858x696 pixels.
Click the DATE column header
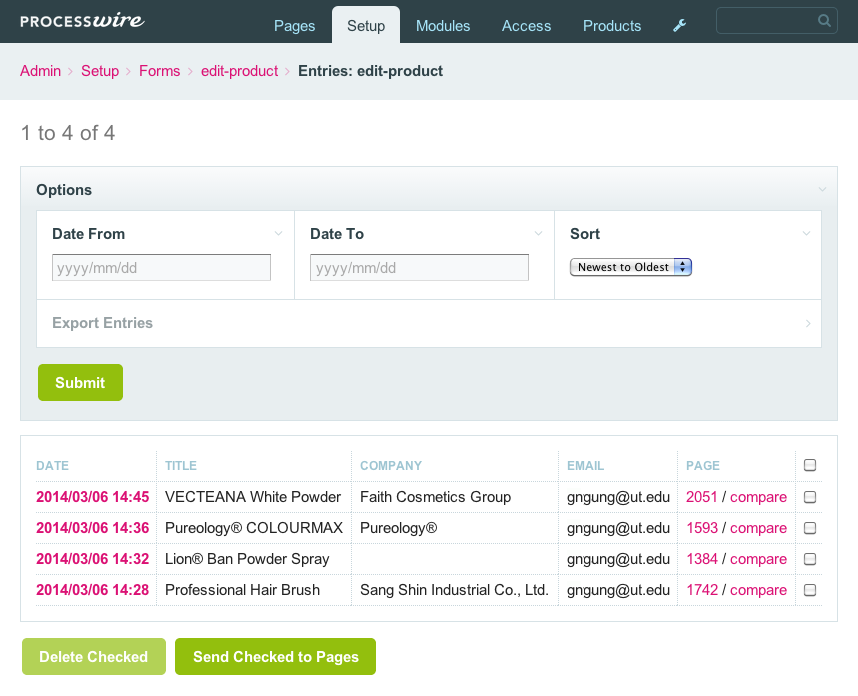tap(53, 466)
